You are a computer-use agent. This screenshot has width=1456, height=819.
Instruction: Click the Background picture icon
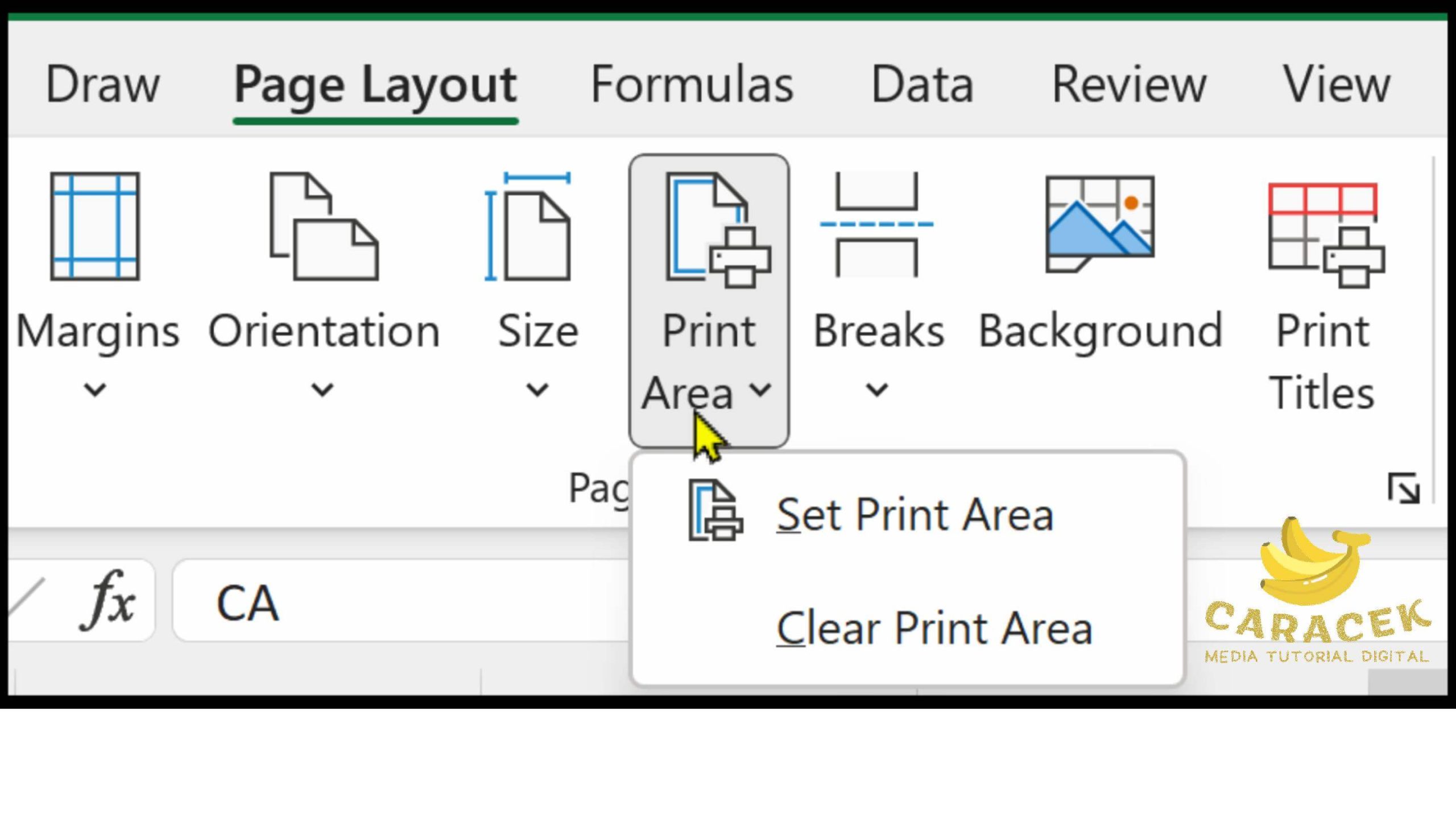pos(1100,224)
